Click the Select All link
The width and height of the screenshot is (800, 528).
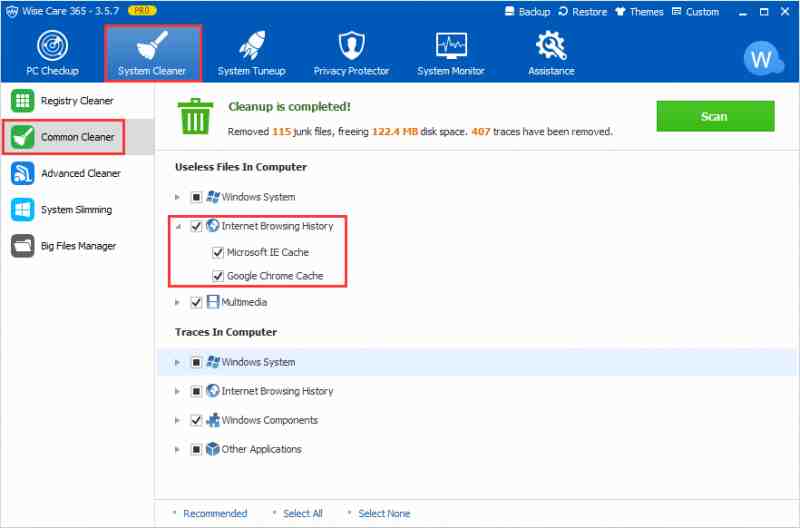coord(302,514)
